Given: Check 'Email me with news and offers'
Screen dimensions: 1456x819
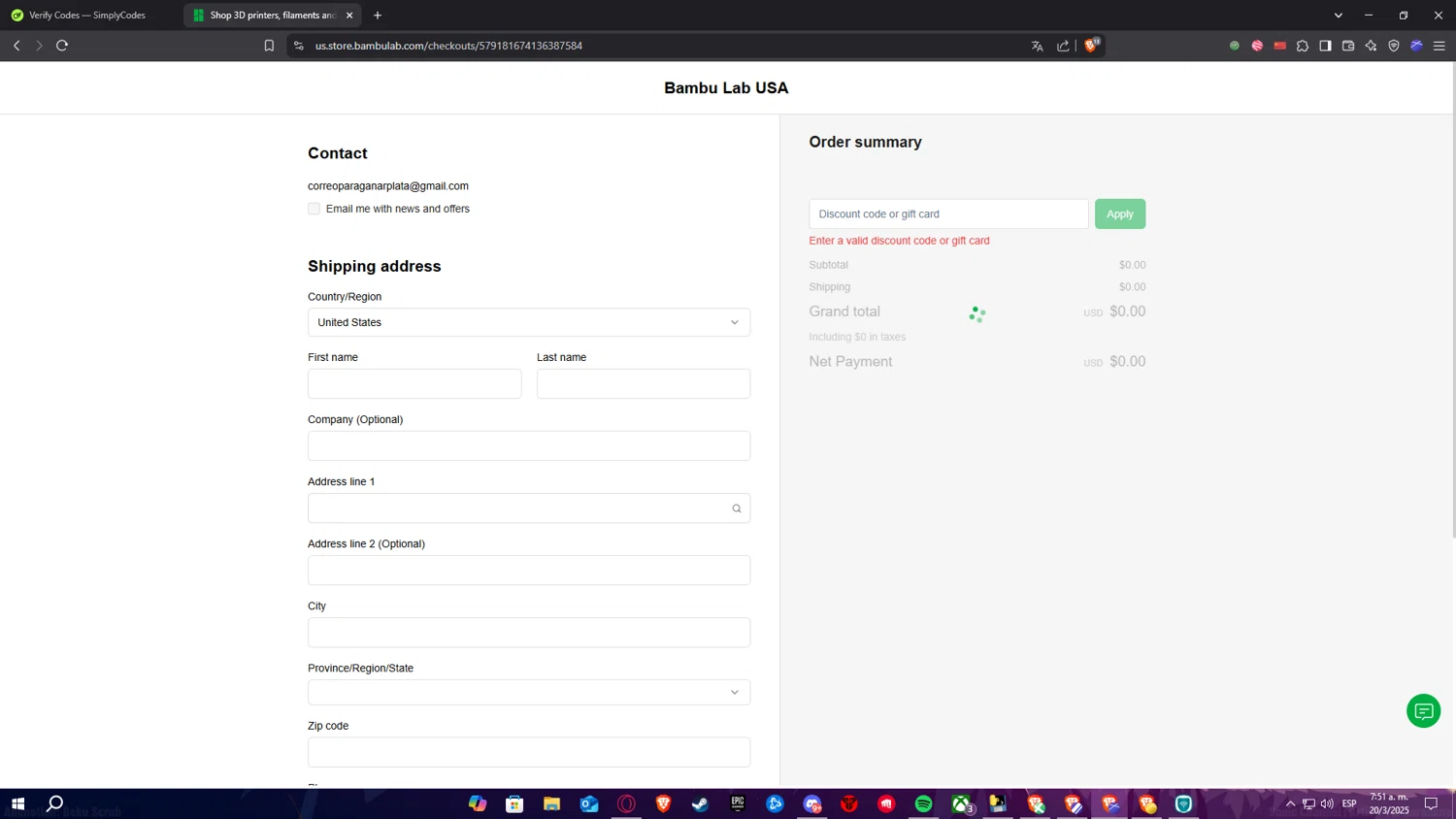Looking at the screenshot, I should [x=314, y=209].
